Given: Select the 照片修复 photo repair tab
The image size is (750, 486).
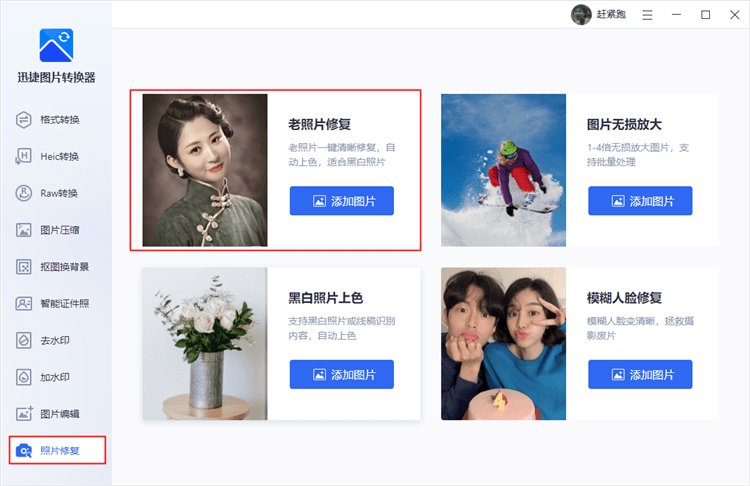Looking at the screenshot, I should click(x=57, y=450).
